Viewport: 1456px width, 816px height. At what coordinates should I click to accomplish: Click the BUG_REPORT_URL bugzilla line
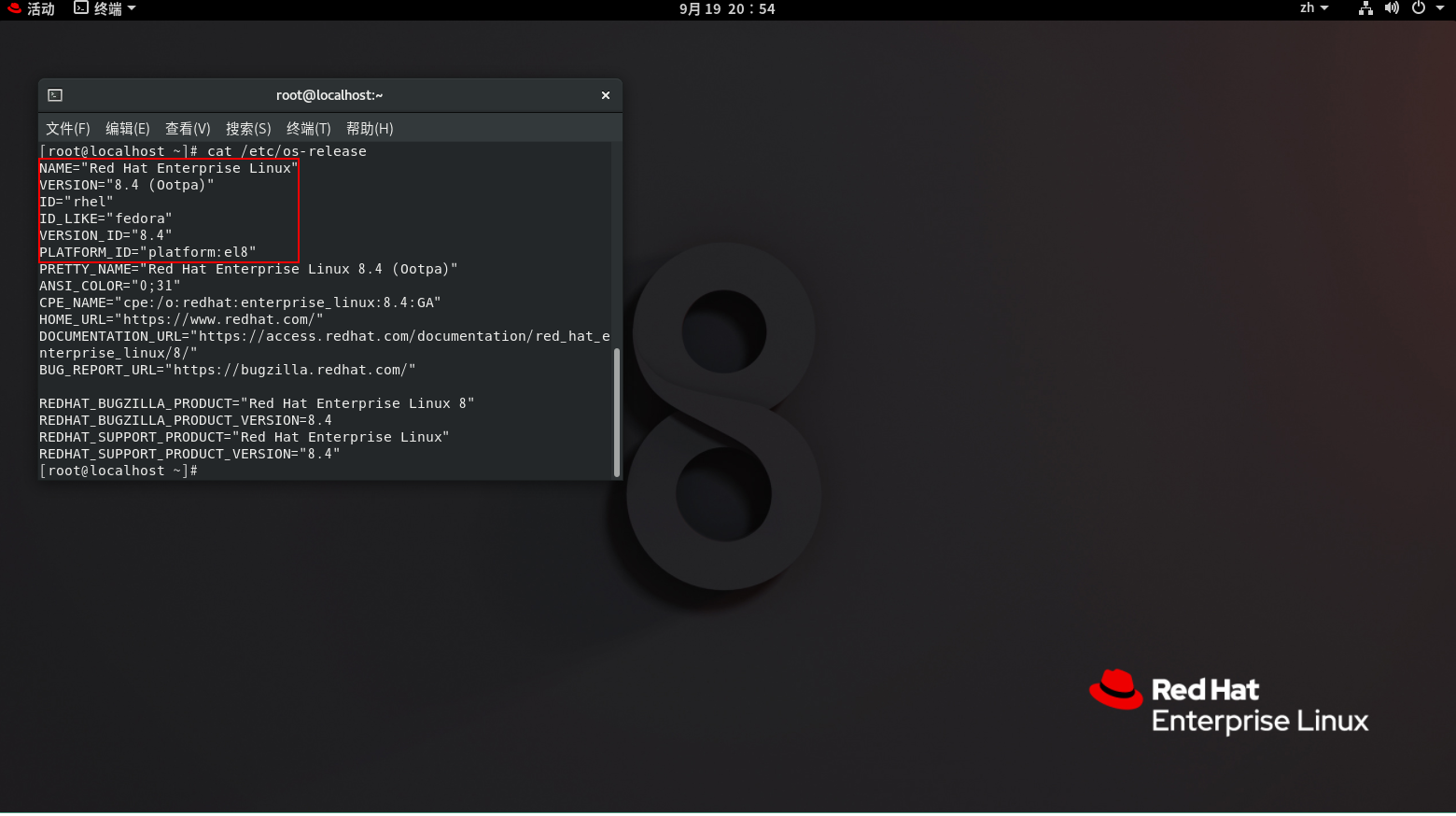[x=228, y=370]
